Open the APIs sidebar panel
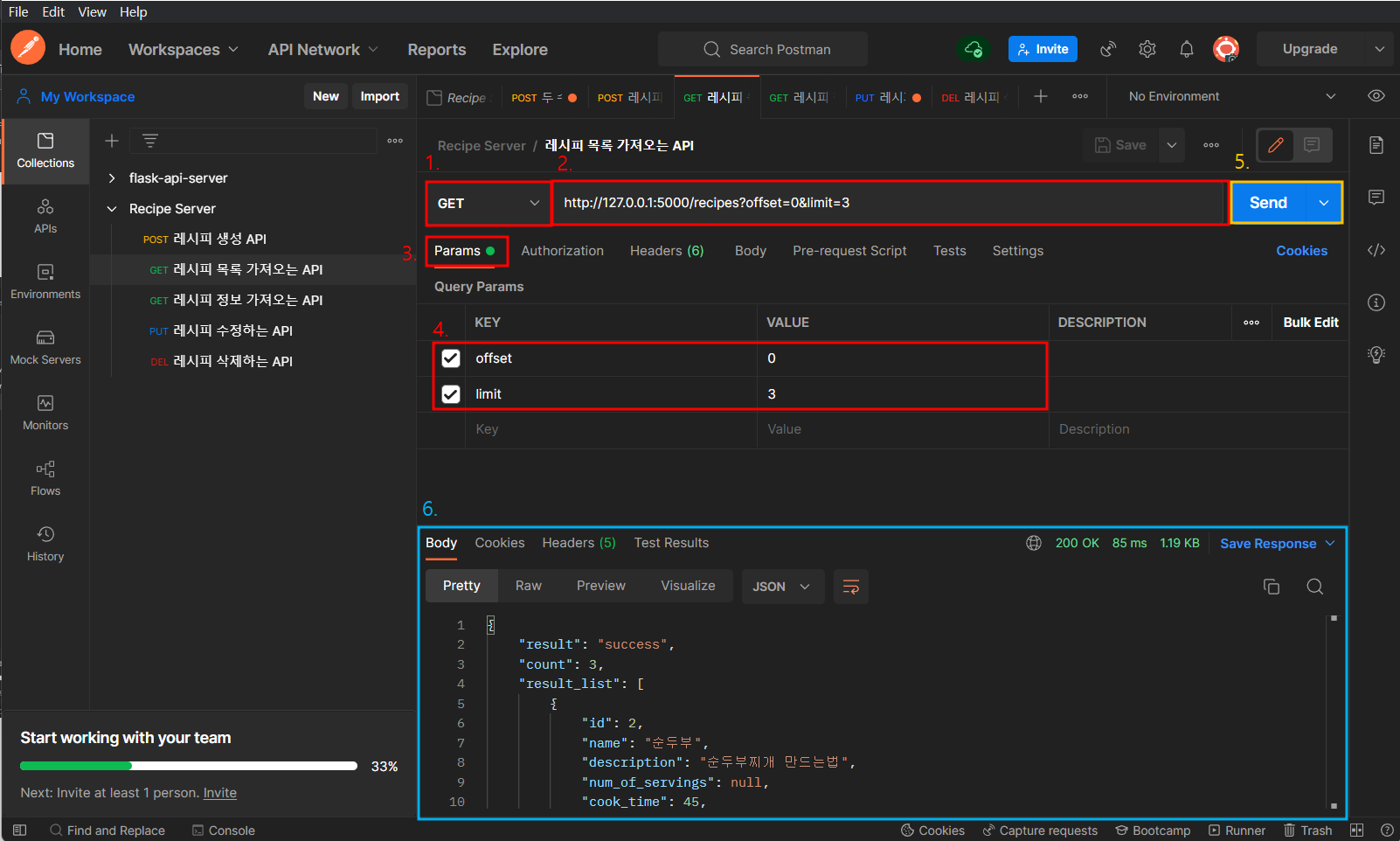This screenshot has height=841, width=1400. pos(45,216)
